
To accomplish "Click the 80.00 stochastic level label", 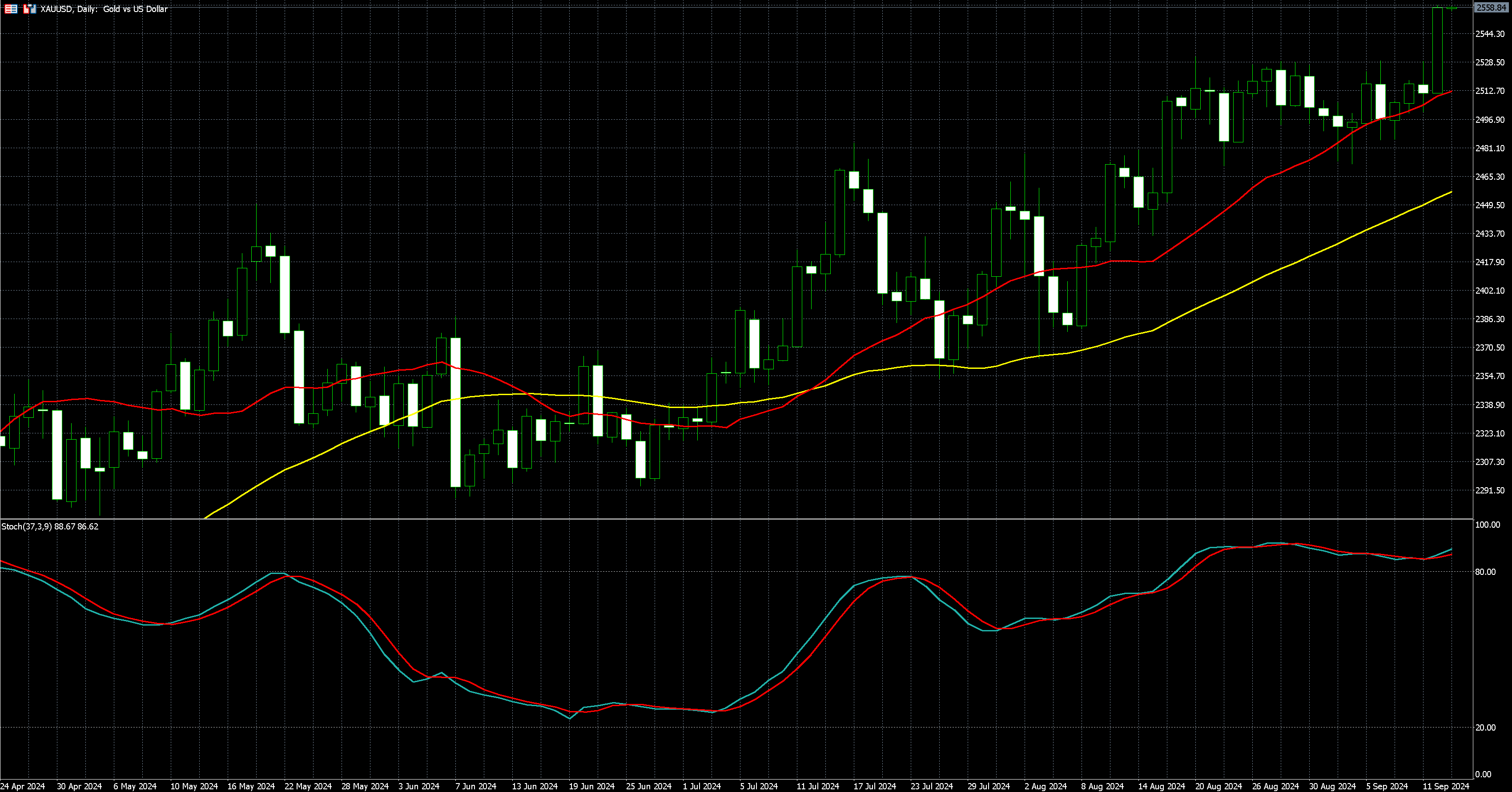I will [1485, 572].
